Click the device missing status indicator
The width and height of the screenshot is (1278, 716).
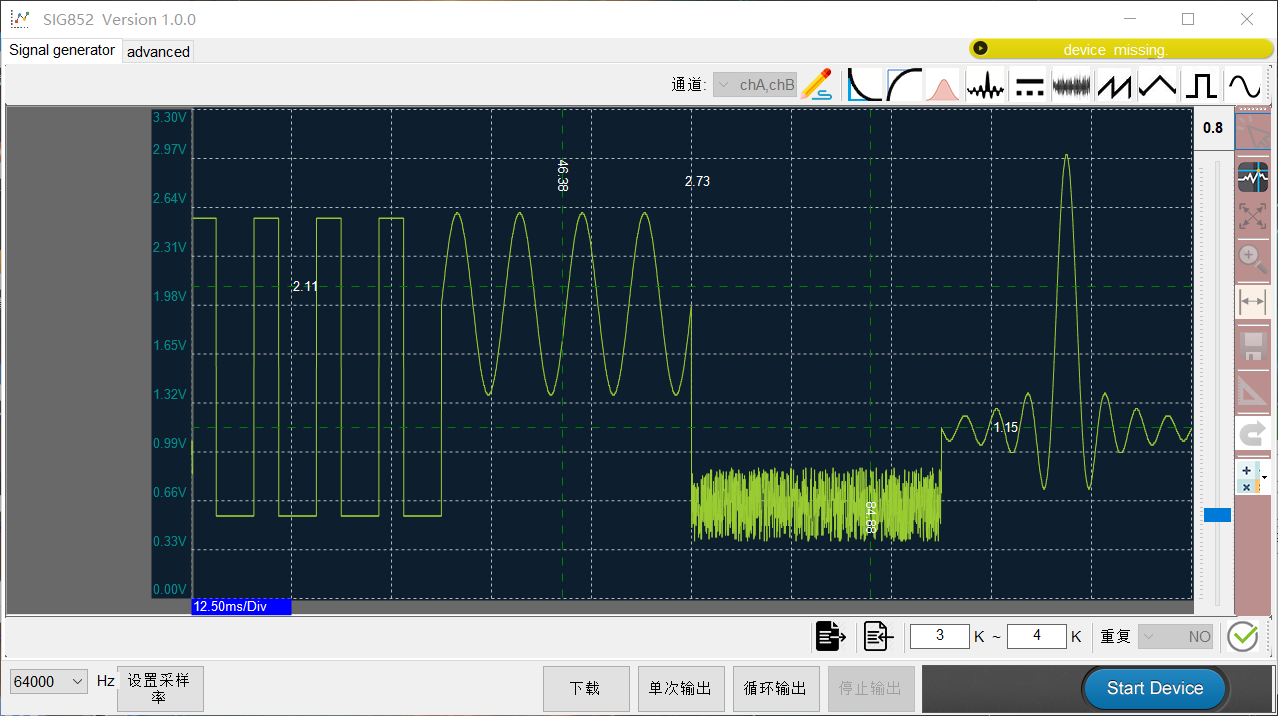pos(1121,49)
